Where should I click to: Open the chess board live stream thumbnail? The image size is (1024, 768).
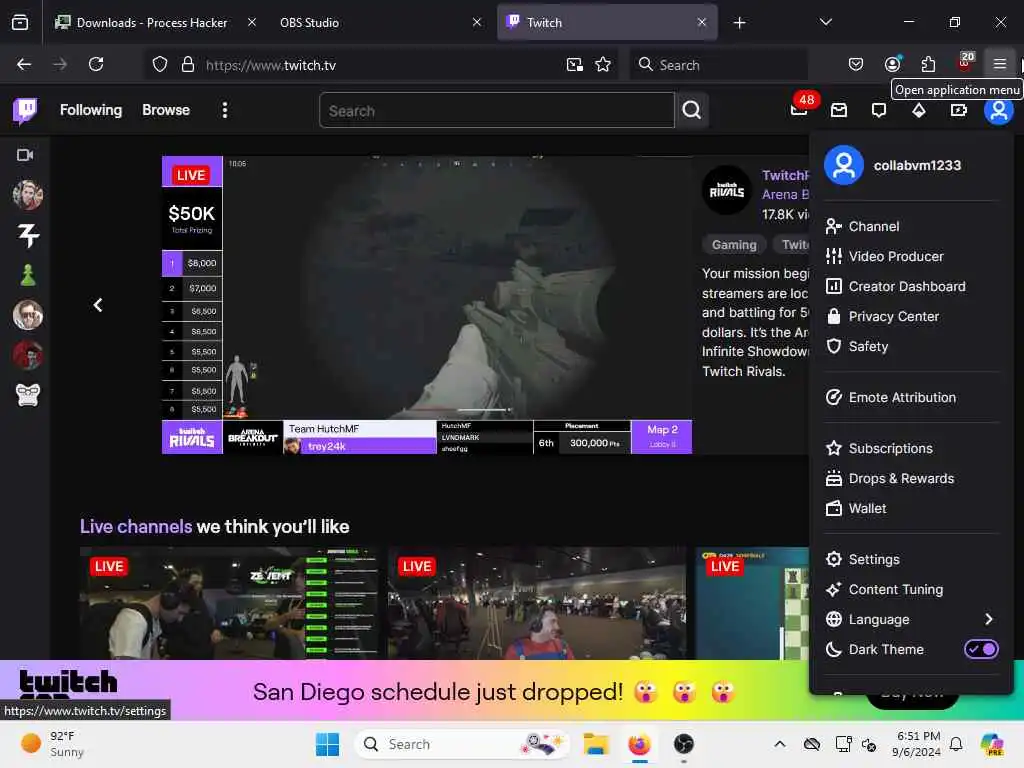[x=752, y=604]
